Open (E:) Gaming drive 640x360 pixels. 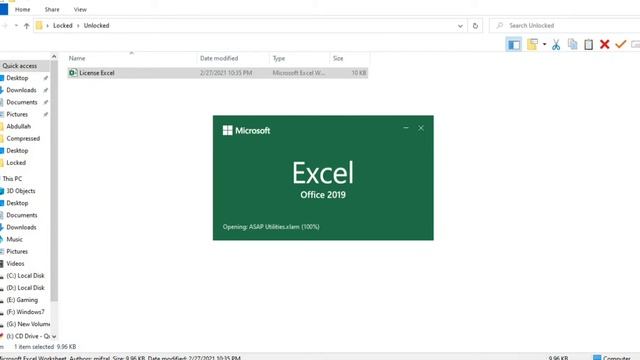tap(22, 300)
